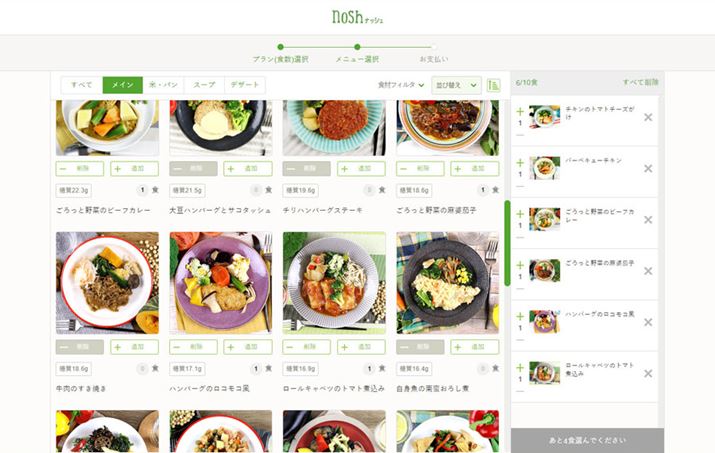Click the green vertical scrollbar of the menu
The height and width of the screenshot is (453, 715).
pyautogui.click(x=507, y=243)
